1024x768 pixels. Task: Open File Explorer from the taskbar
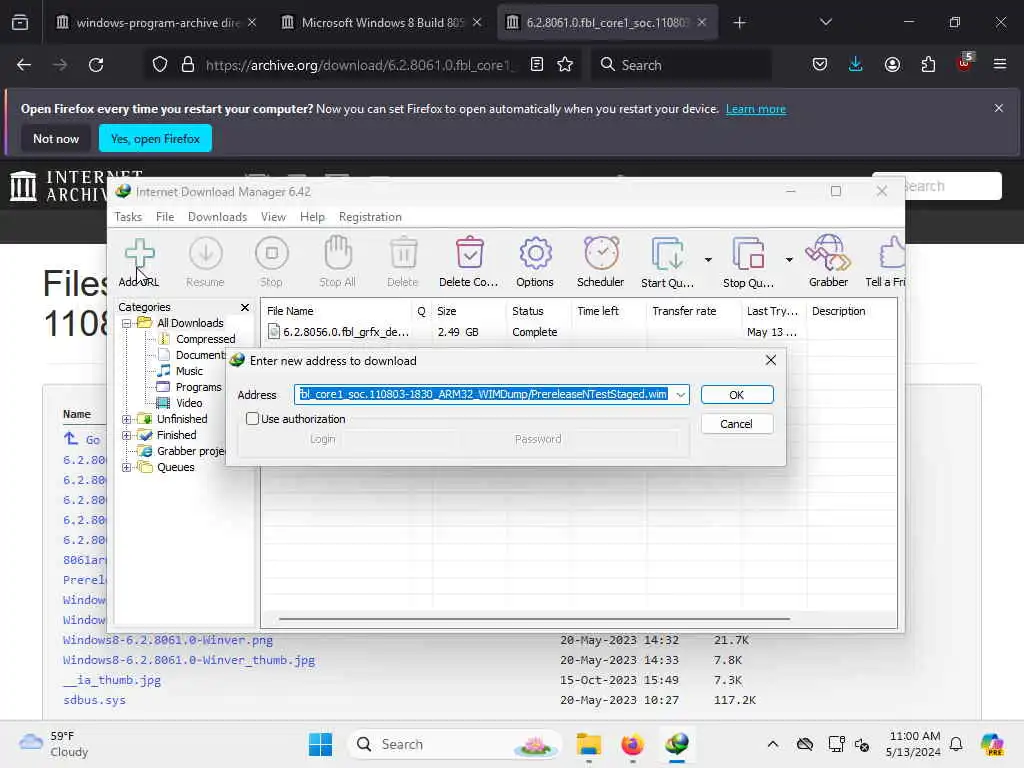(x=588, y=744)
